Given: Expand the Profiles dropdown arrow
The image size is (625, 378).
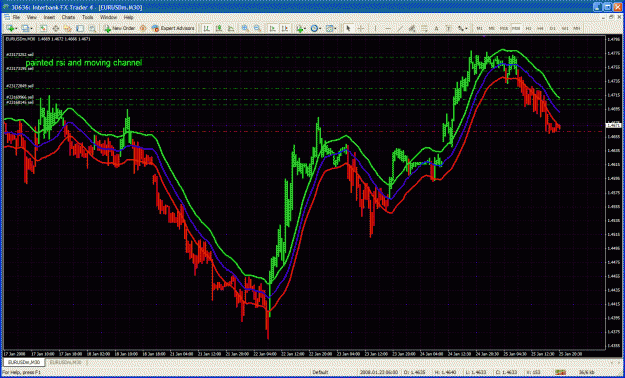Looking at the screenshot, I should (31, 28).
